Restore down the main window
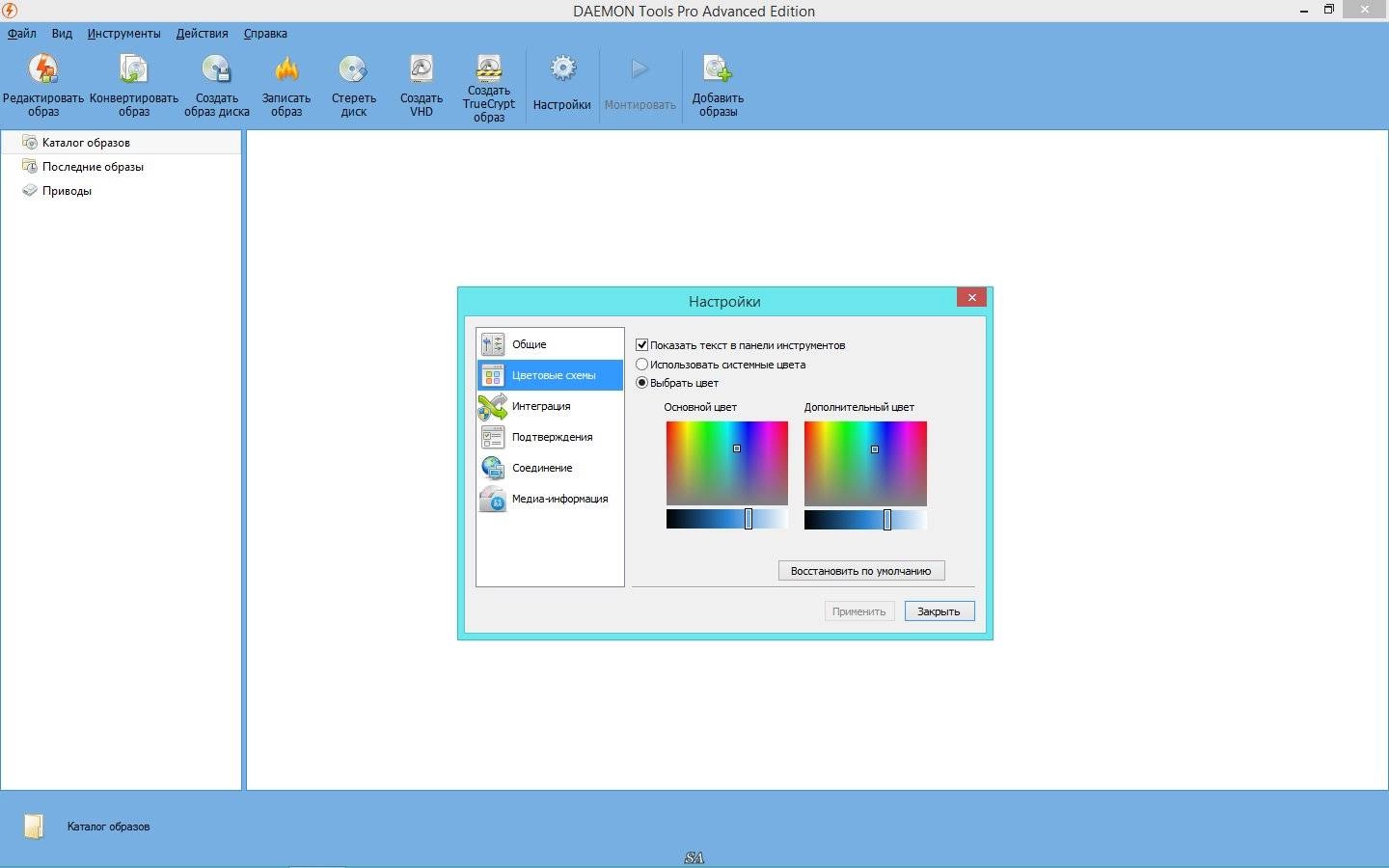Image resolution: width=1389 pixels, height=868 pixels. [x=1328, y=10]
